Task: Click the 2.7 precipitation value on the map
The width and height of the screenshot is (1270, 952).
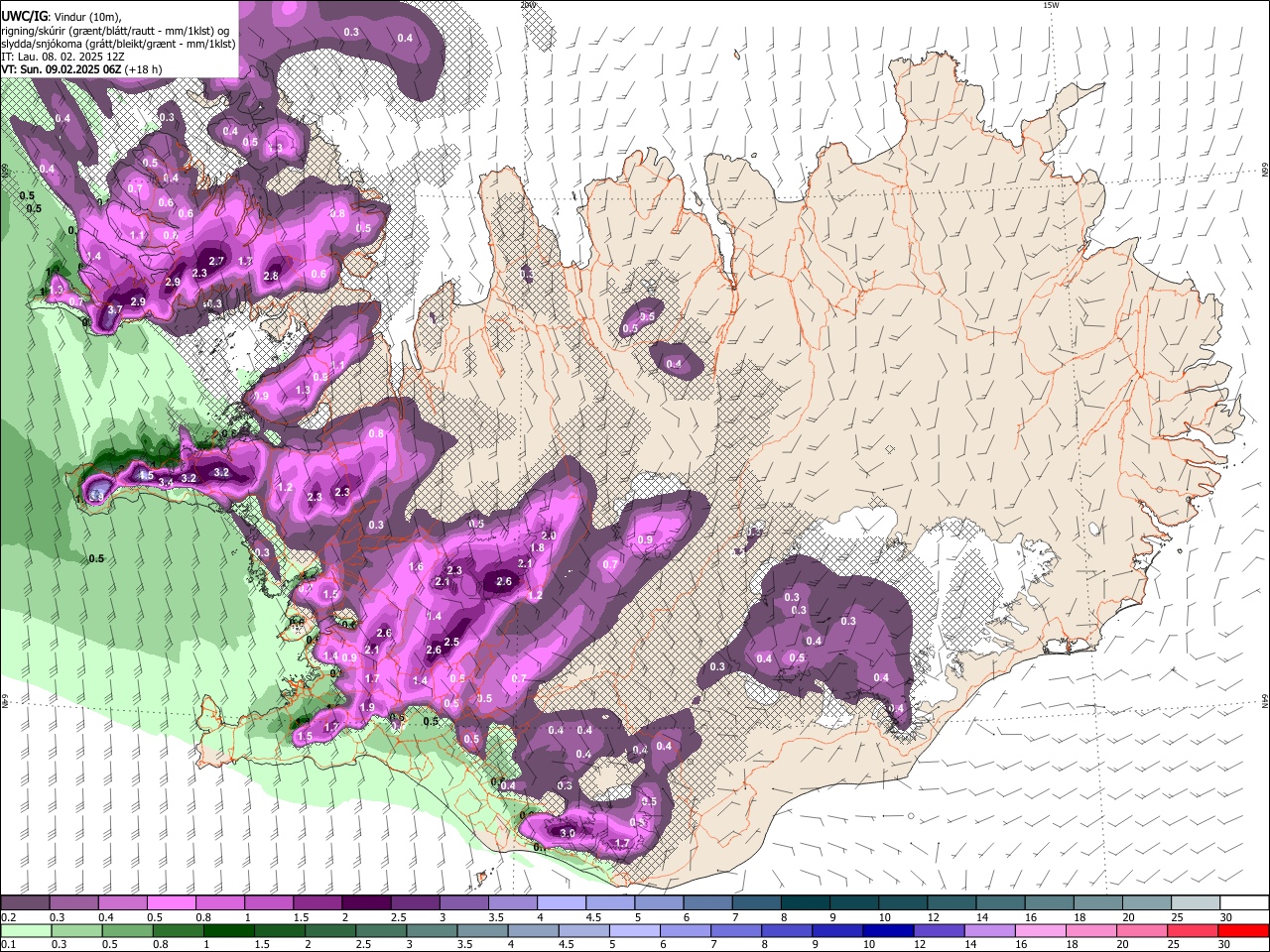Action: pos(217,261)
